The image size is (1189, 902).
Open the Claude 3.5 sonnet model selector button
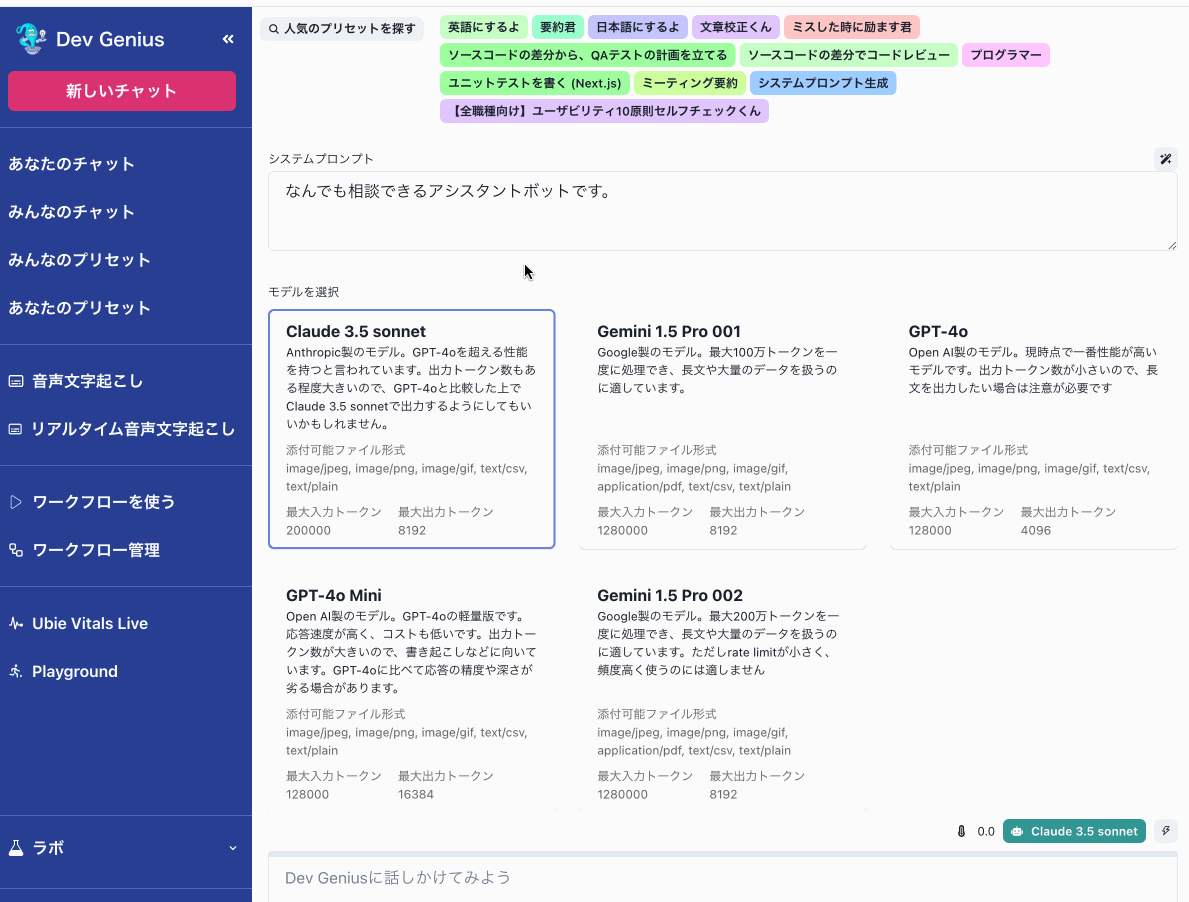(1074, 832)
